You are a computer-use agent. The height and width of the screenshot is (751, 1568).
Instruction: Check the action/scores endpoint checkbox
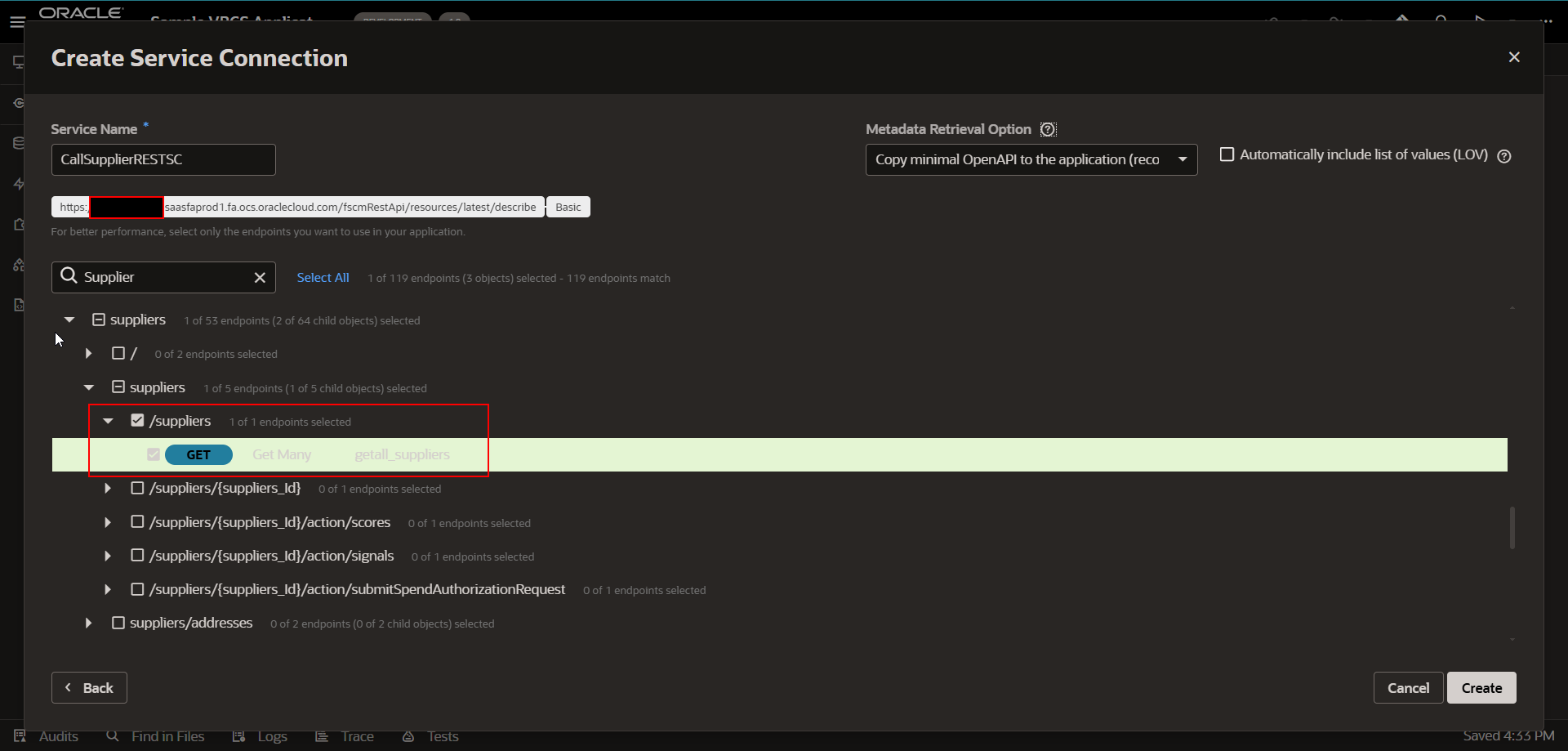(x=137, y=521)
